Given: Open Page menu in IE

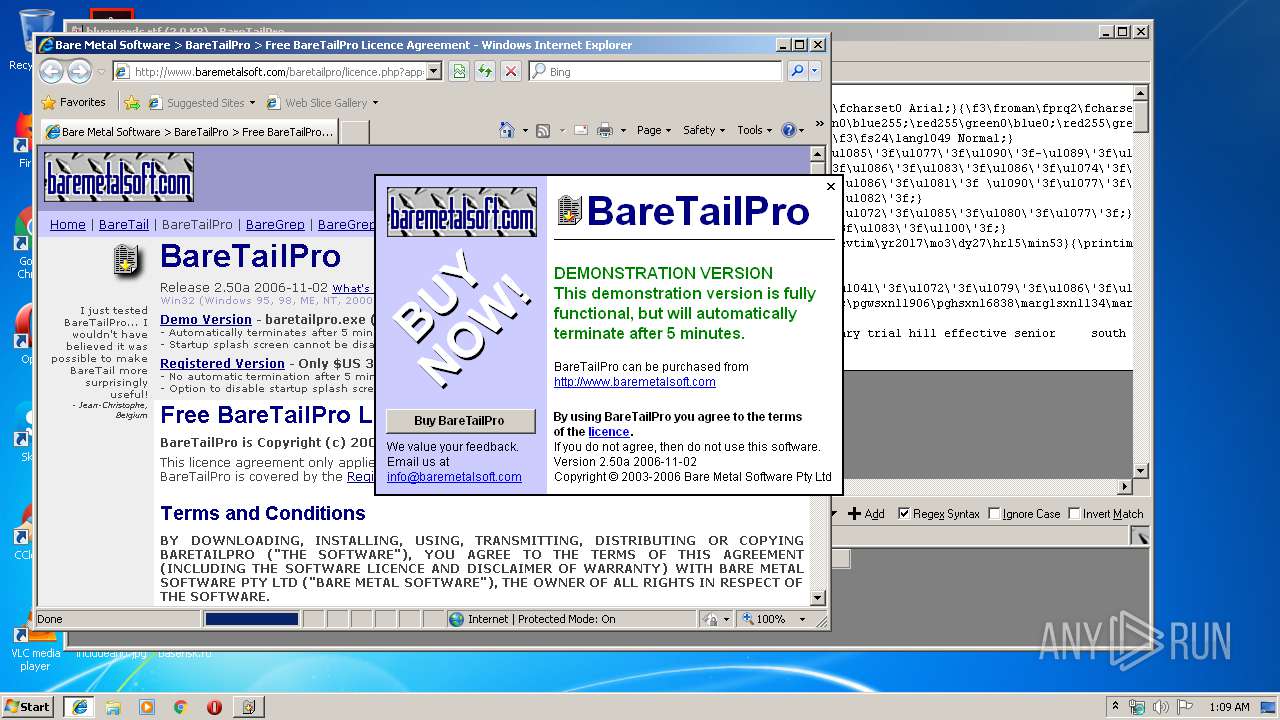Looking at the screenshot, I should 653,130.
